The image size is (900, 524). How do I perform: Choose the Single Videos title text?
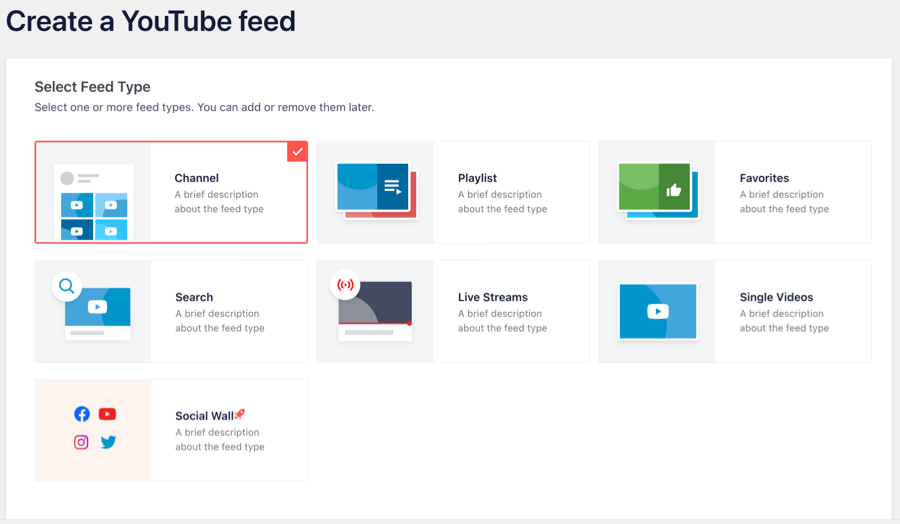(x=776, y=297)
